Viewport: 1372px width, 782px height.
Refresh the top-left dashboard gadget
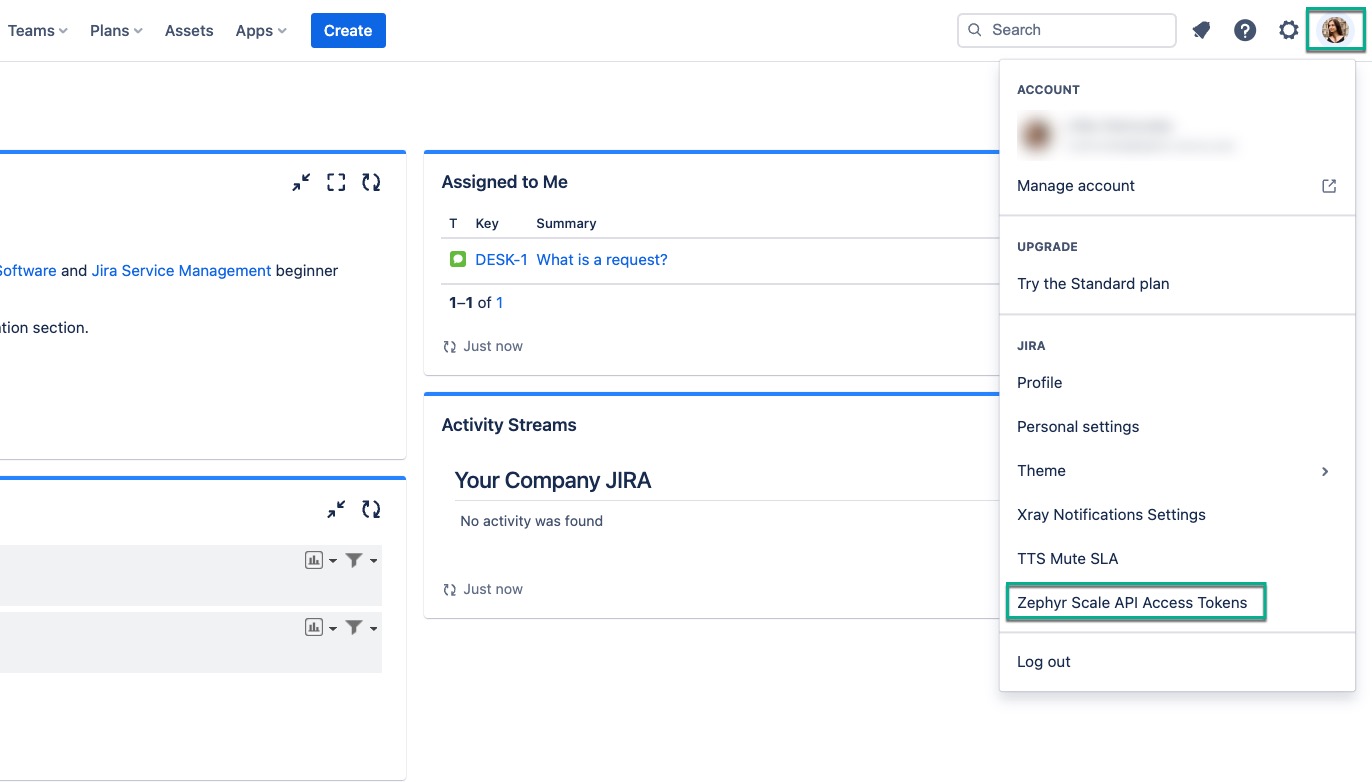(x=371, y=182)
